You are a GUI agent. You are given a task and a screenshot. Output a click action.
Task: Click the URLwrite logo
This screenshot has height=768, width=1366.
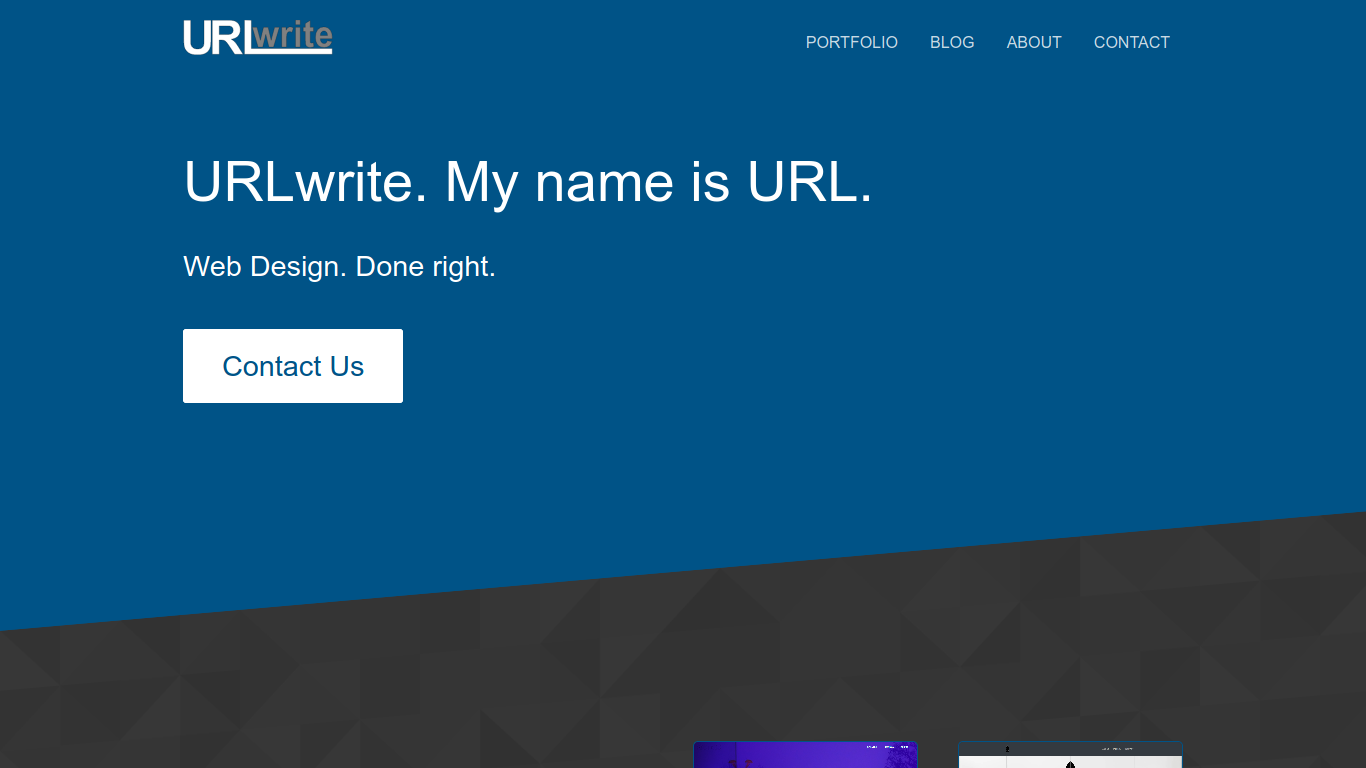point(258,37)
